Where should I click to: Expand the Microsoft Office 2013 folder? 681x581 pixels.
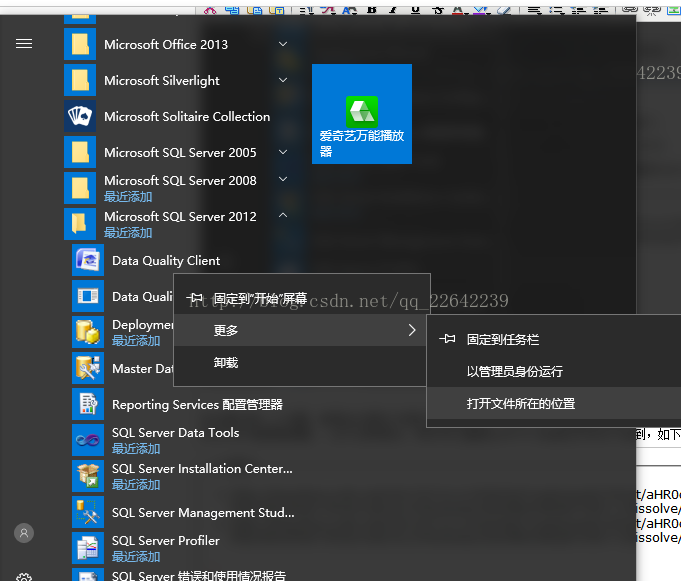click(283, 44)
